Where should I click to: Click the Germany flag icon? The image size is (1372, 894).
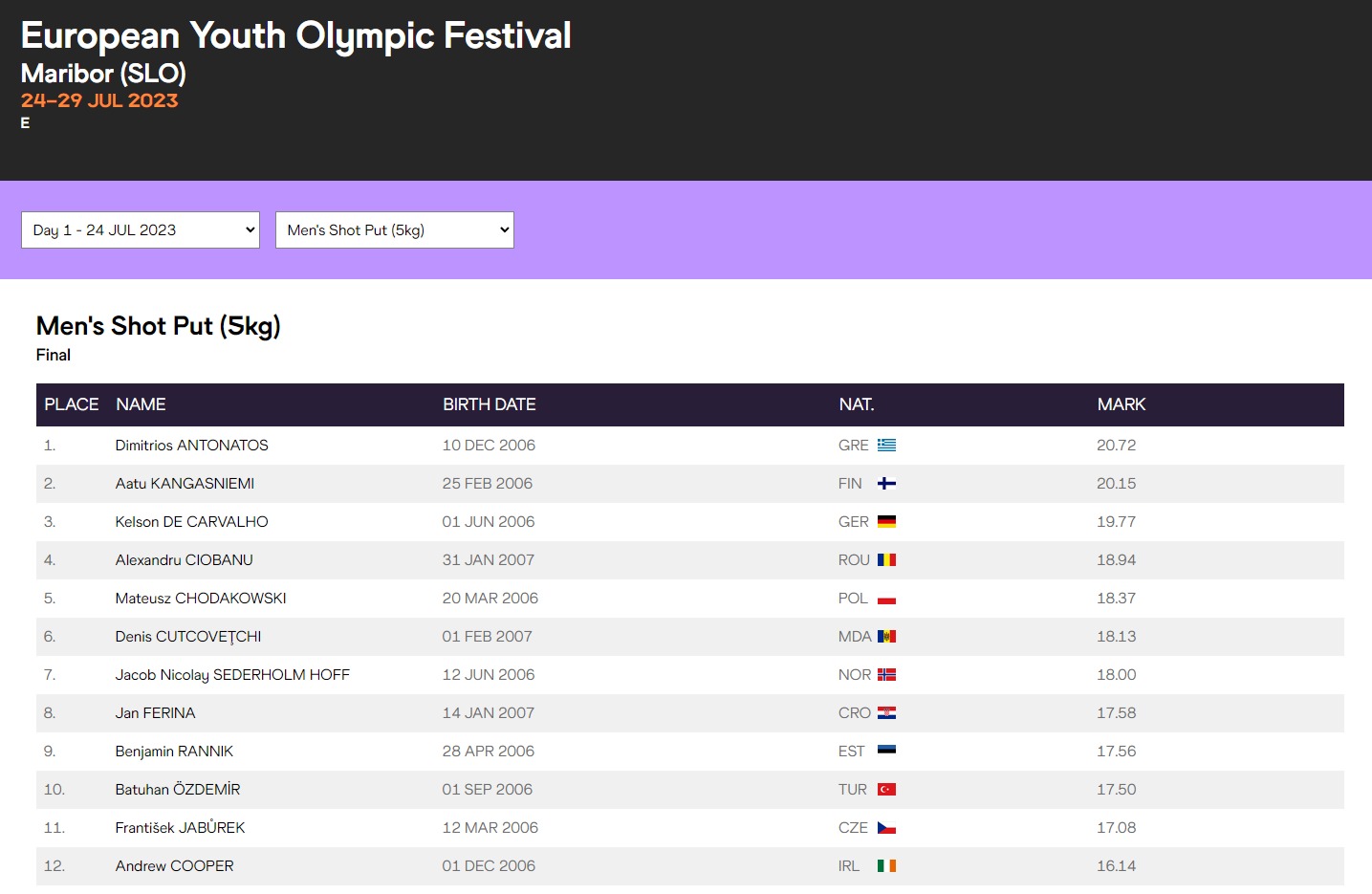pos(886,521)
